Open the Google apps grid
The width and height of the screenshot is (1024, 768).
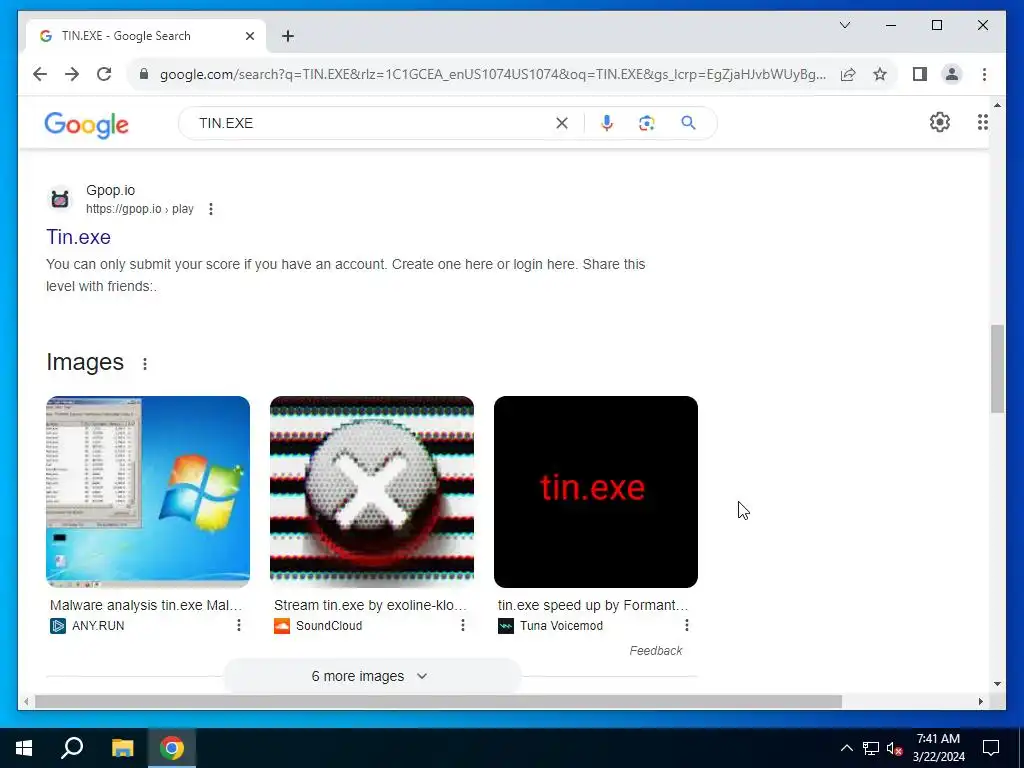pyautogui.click(x=982, y=122)
